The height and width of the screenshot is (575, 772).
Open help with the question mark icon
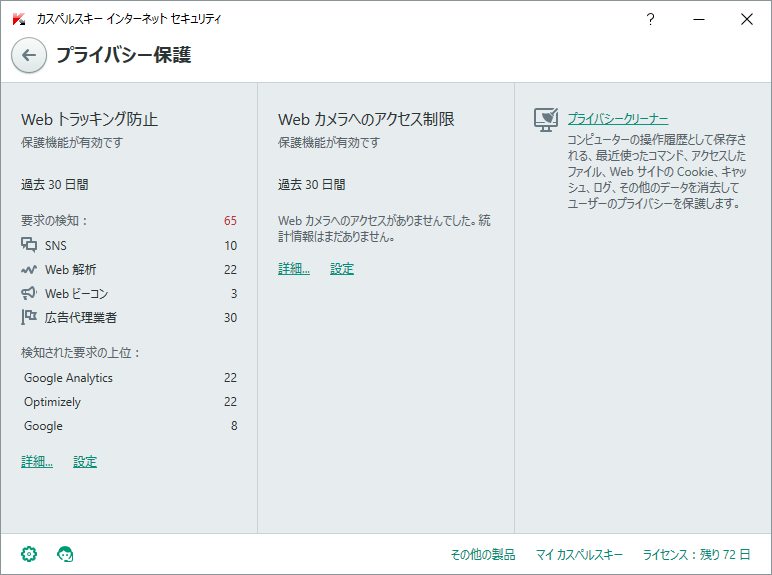(x=650, y=19)
